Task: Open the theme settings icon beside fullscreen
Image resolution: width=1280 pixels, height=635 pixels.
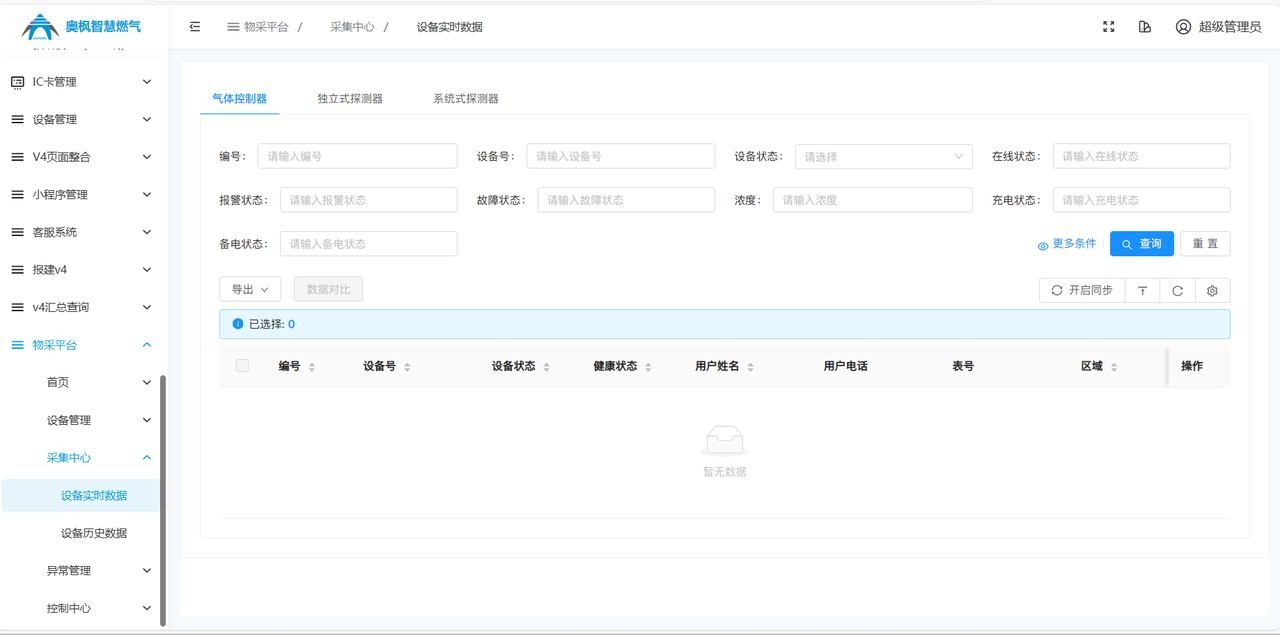Action: click(1145, 27)
